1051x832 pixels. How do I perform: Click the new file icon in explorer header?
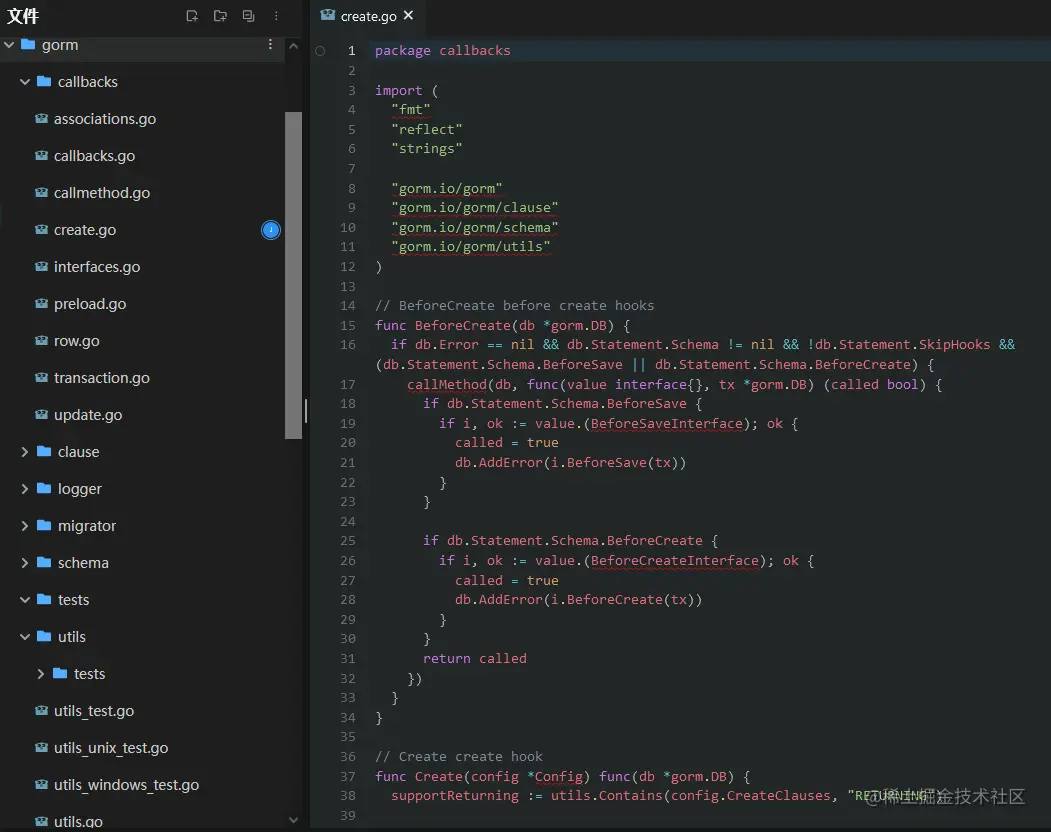pos(192,16)
